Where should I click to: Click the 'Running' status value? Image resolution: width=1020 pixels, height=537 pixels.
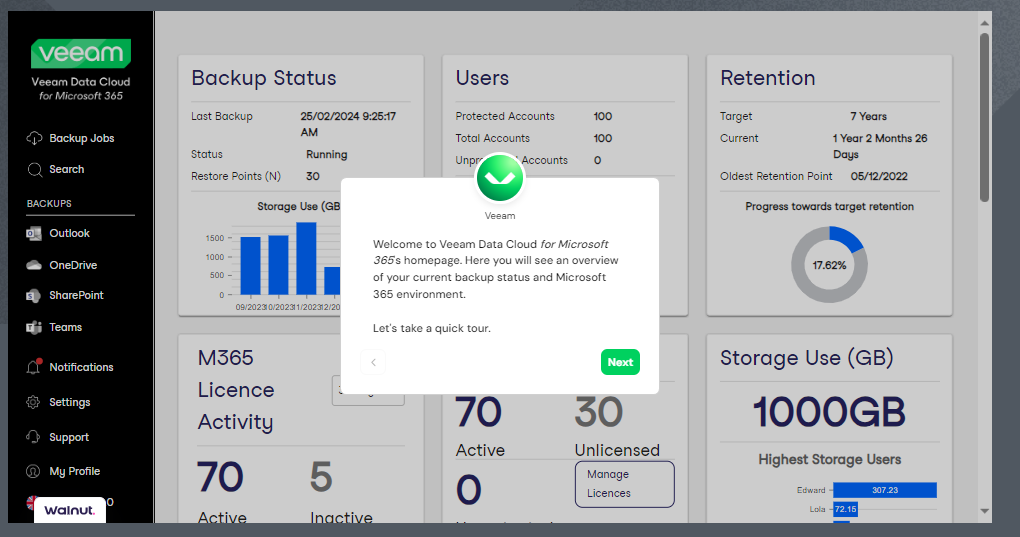[327, 155]
